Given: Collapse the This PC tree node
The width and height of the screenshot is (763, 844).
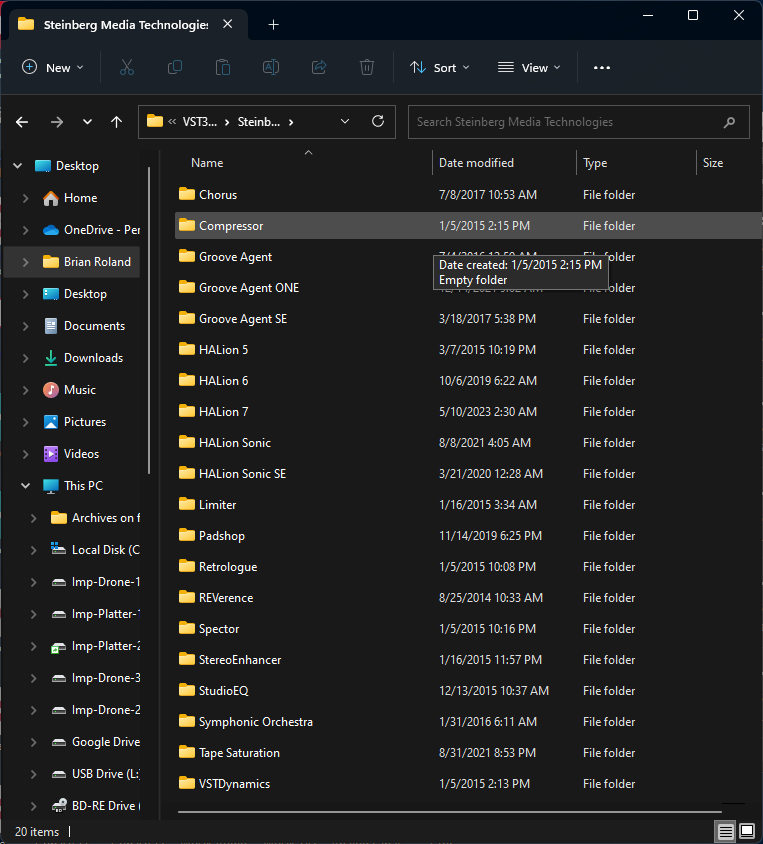Looking at the screenshot, I should (x=25, y=486).
